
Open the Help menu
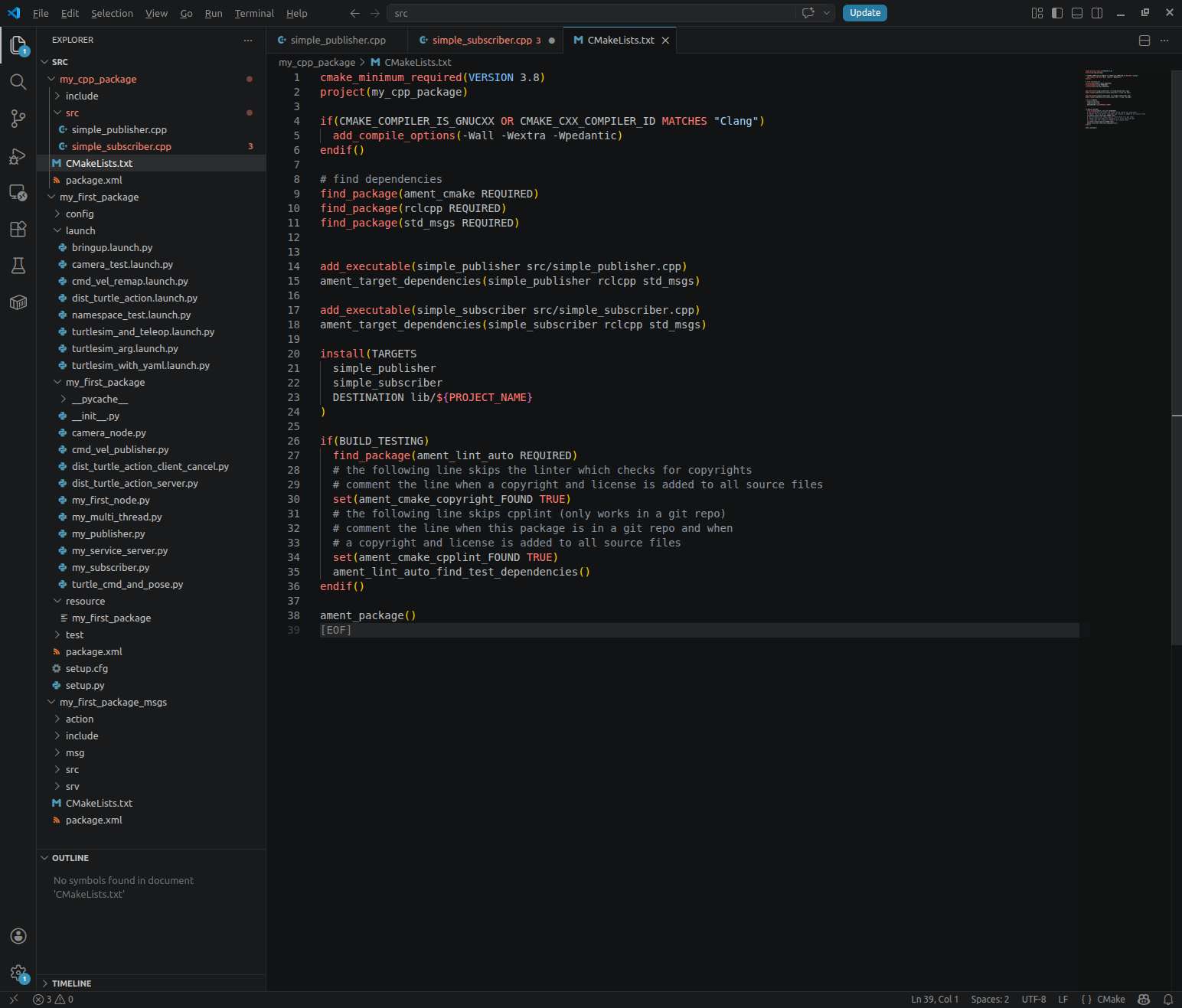click(x=297, y=13)
